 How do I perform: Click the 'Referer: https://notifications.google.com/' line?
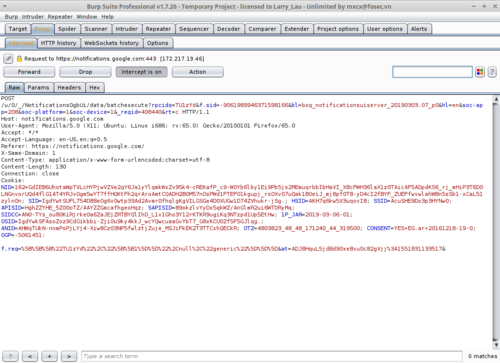(x=73, y=146)
